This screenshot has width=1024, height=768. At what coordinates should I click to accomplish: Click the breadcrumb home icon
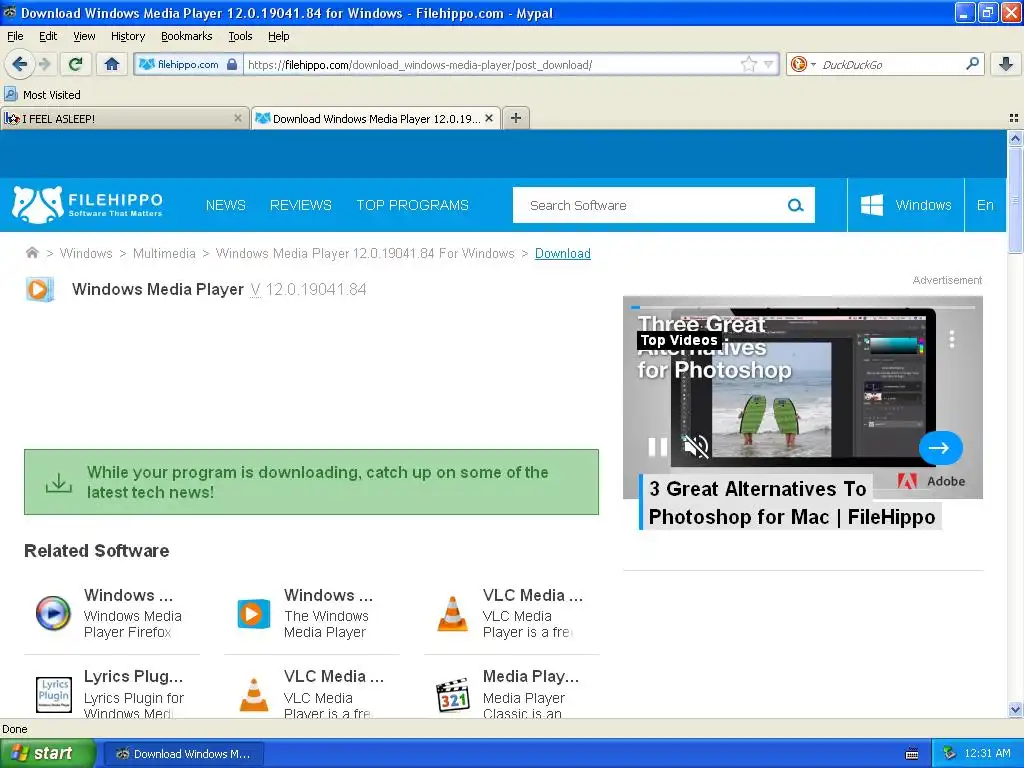point(32,253)
